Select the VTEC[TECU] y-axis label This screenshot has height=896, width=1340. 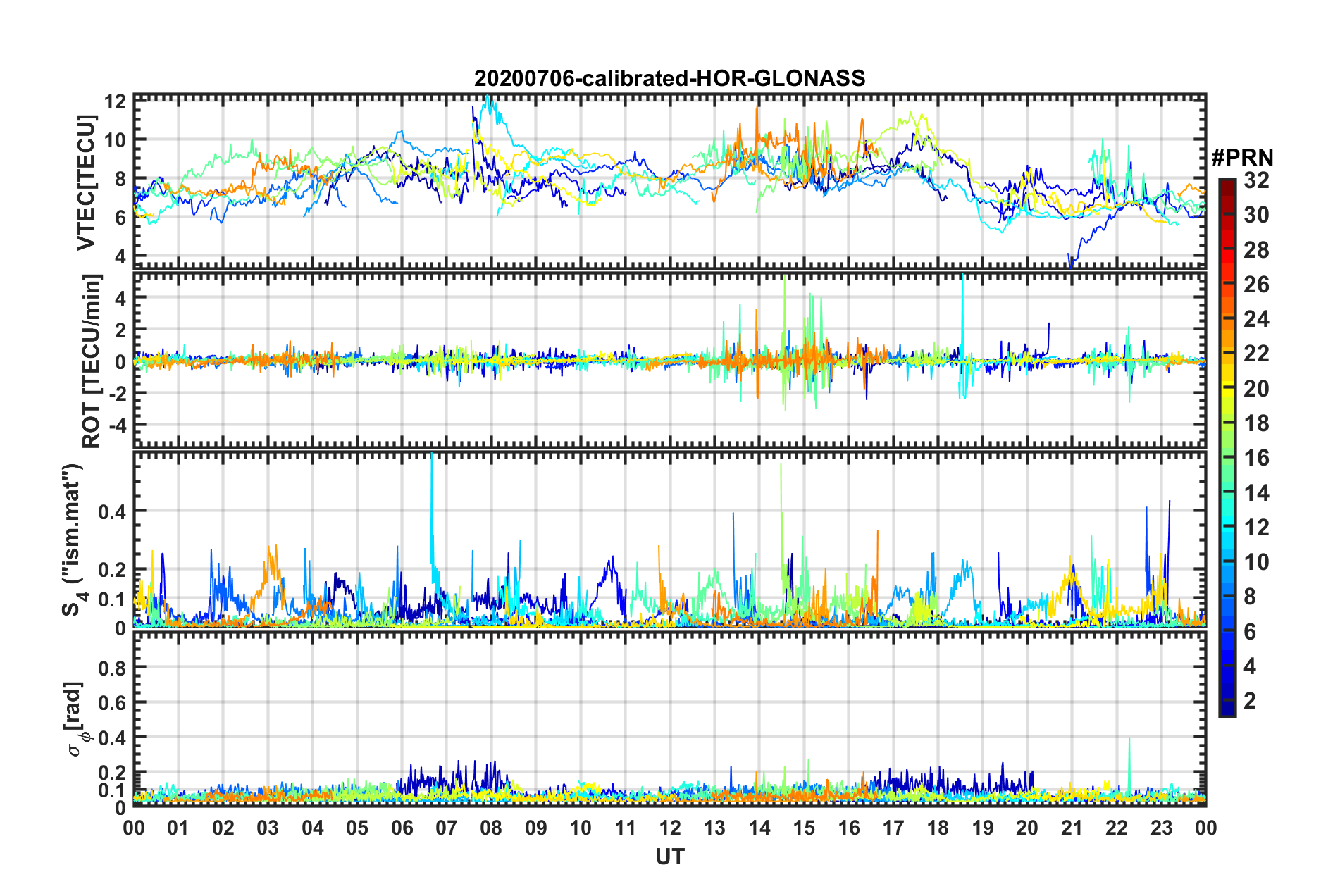(86, 182)
